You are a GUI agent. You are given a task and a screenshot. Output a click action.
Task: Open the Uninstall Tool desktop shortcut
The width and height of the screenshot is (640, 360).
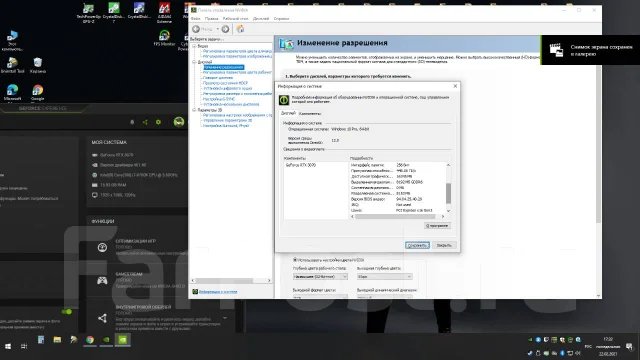(12, 65)
